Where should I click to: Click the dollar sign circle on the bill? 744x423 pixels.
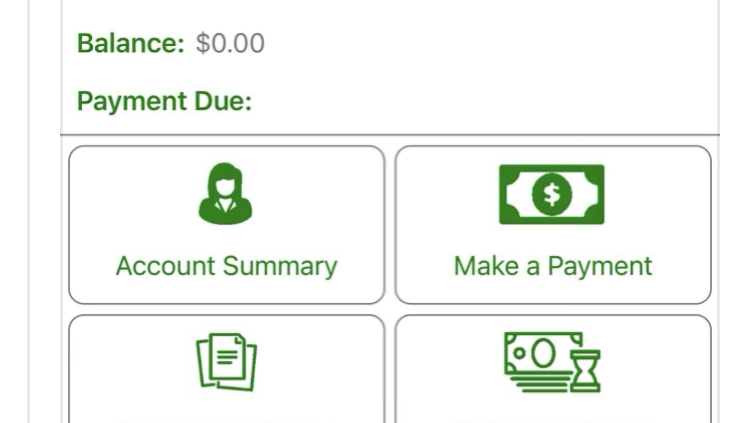[x=552, y=194]
